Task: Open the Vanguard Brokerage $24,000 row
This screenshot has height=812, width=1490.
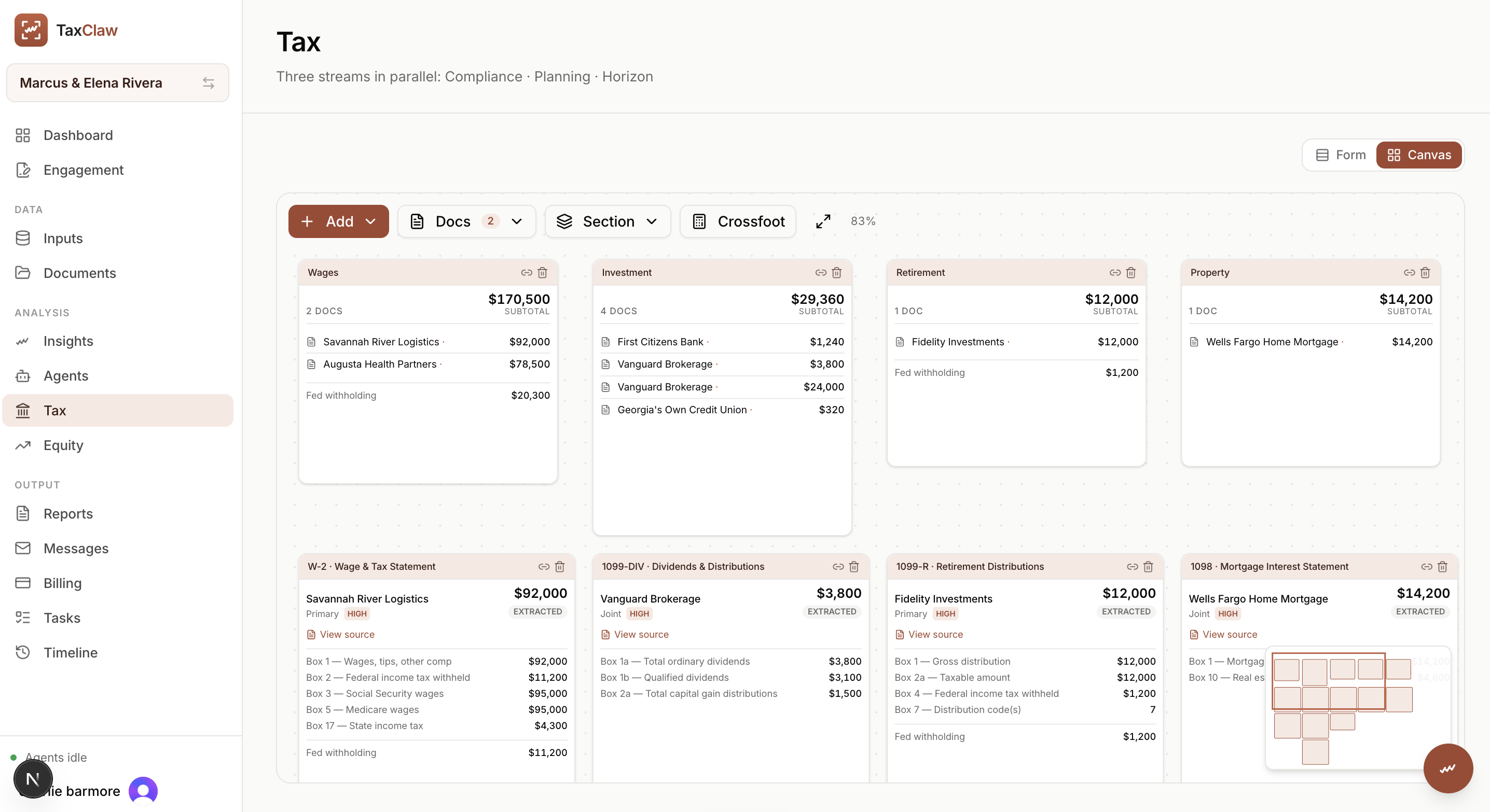Action: tap(722, 387)
